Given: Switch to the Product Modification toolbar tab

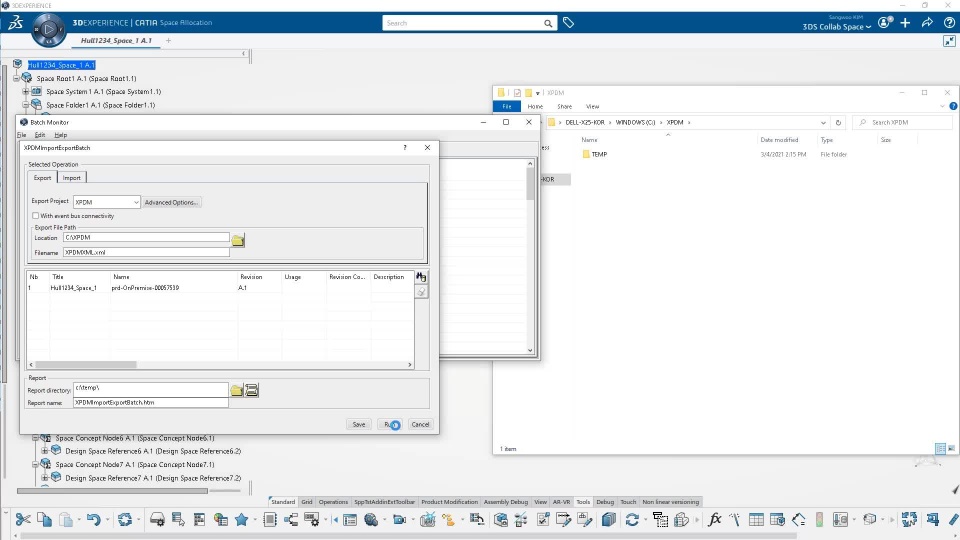Looking at the screenshot, I should tap(449, 502).
